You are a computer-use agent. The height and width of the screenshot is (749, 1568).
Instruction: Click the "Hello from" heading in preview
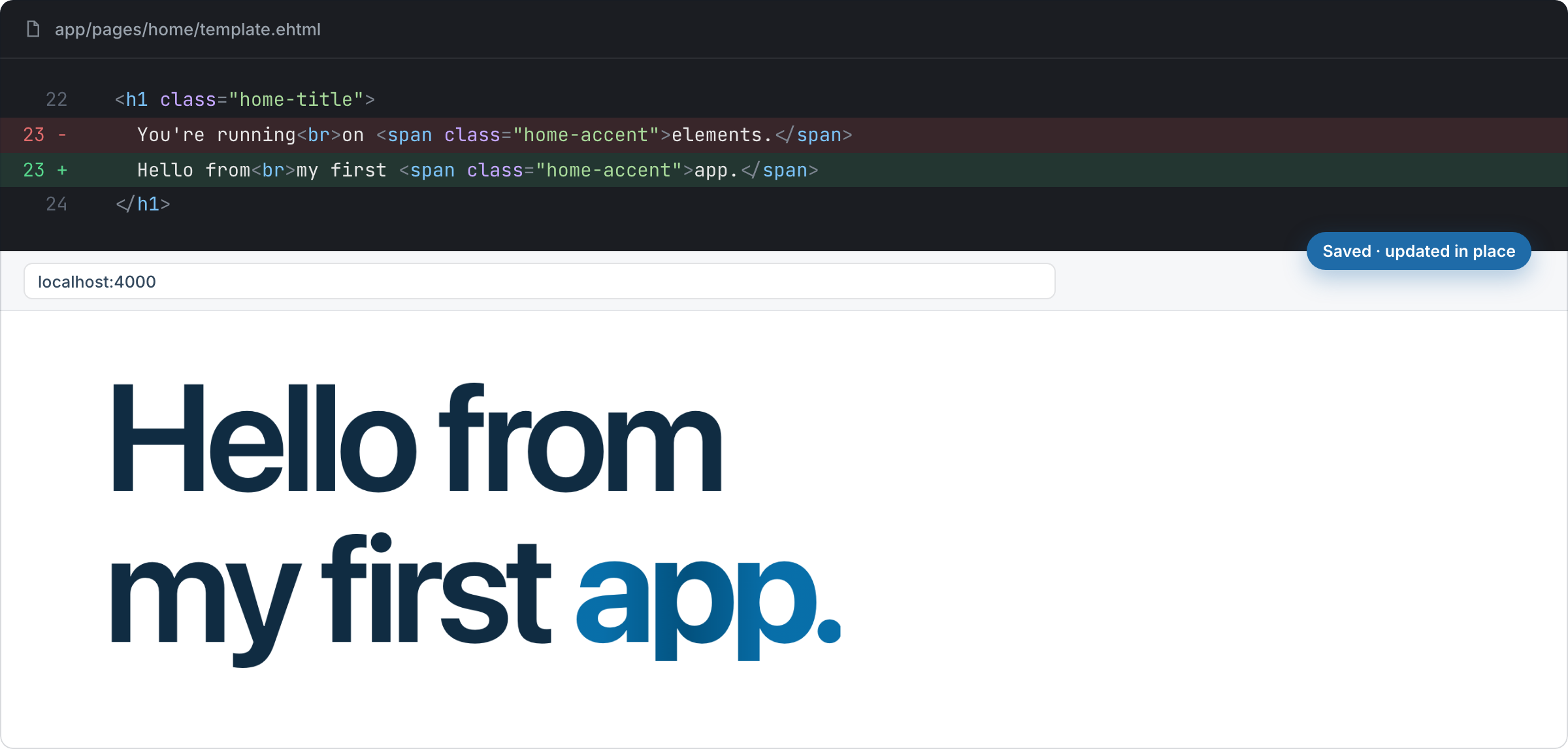tap(417, 438)
